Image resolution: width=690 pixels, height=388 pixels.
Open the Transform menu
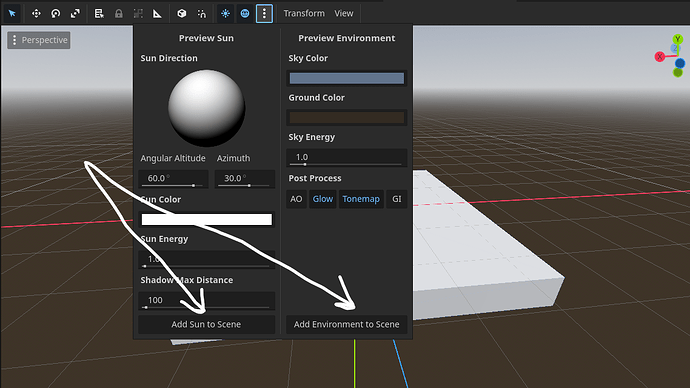304,14
